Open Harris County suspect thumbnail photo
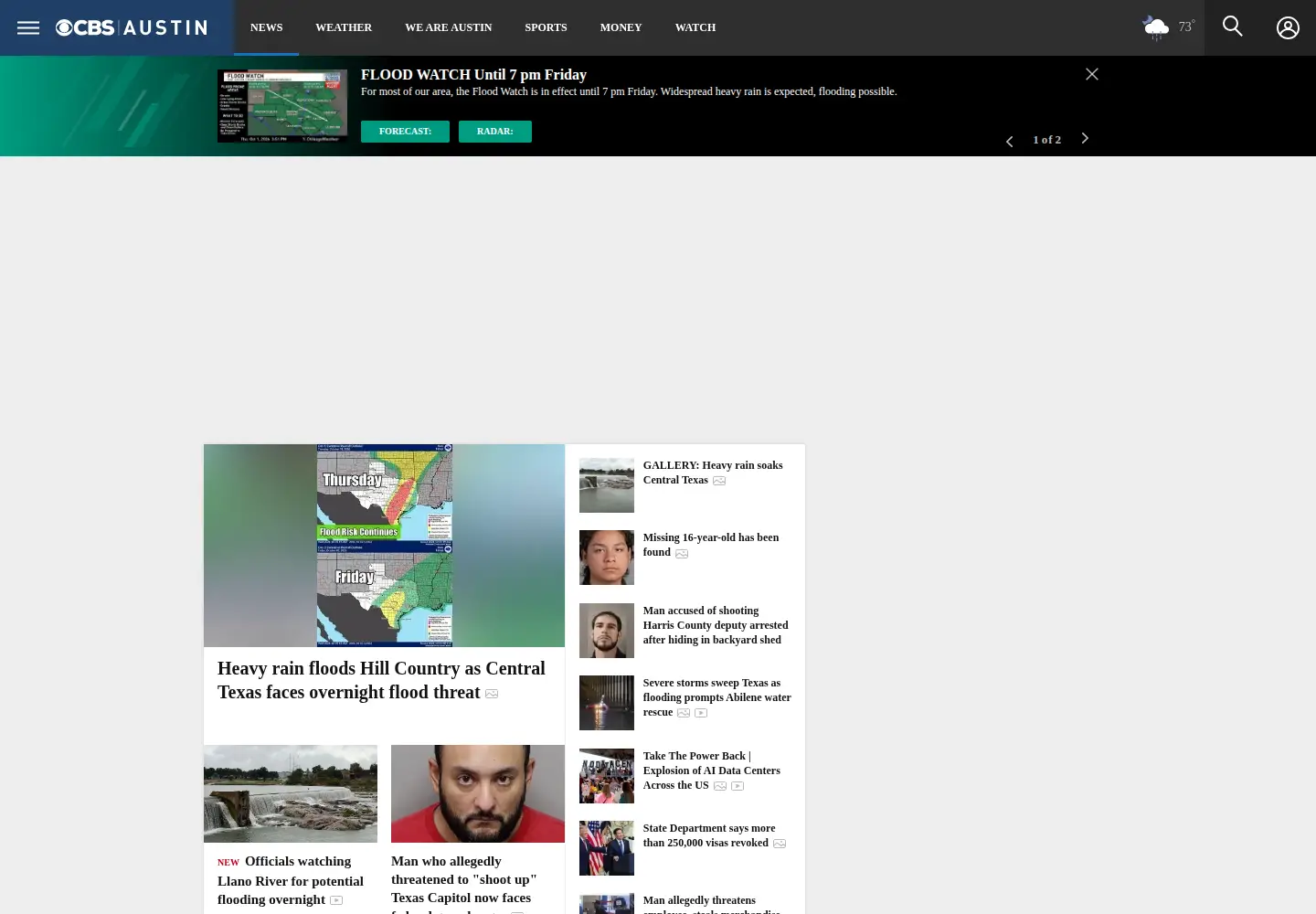Viewport: 1316px width, 914px height. click(607, 631)
